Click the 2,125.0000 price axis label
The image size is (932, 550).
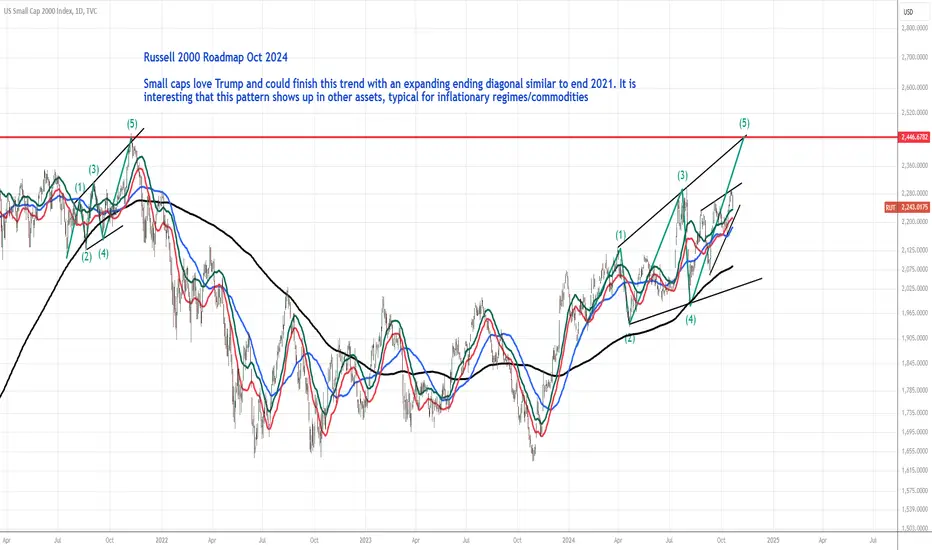914,250
